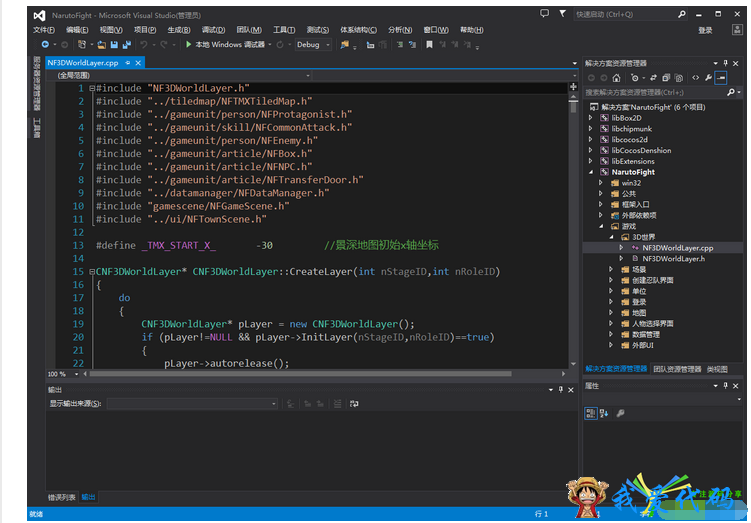Open the 生成(B) menu
Viewport: 751px width, 523px height.
(179, 30)
